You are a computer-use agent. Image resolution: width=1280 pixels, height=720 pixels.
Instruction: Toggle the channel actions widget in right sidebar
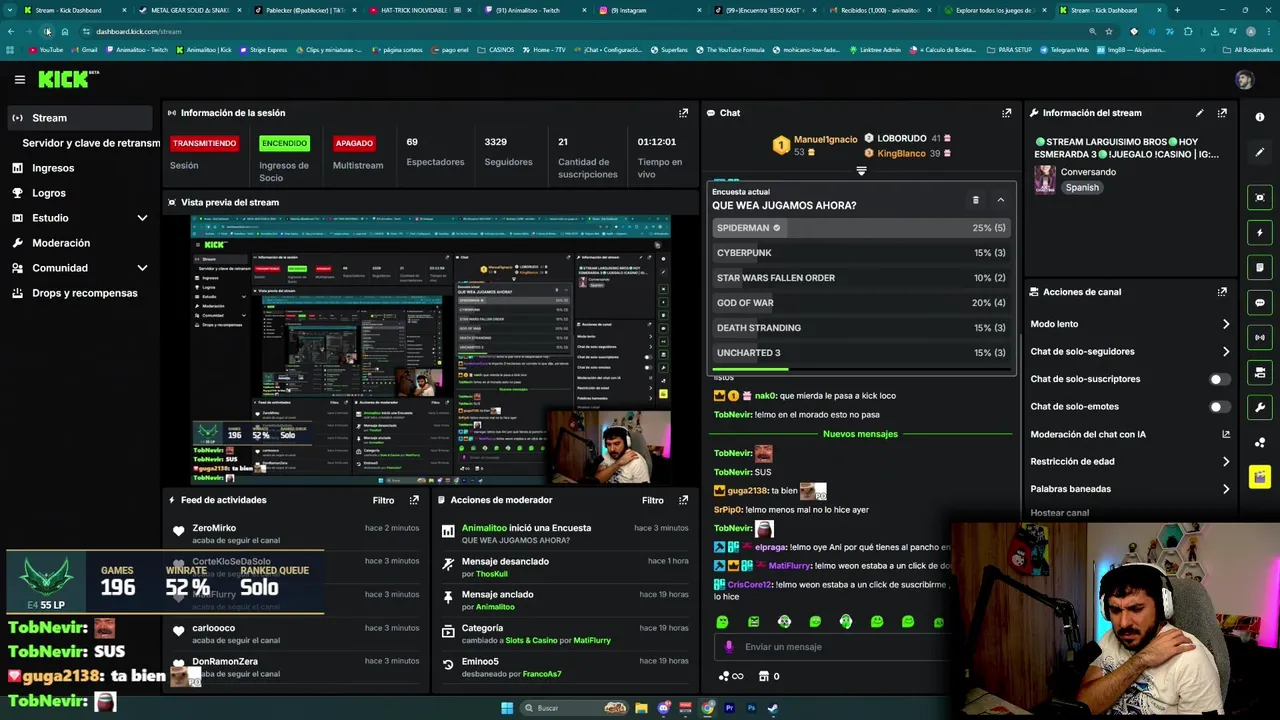pos(1260,373)
